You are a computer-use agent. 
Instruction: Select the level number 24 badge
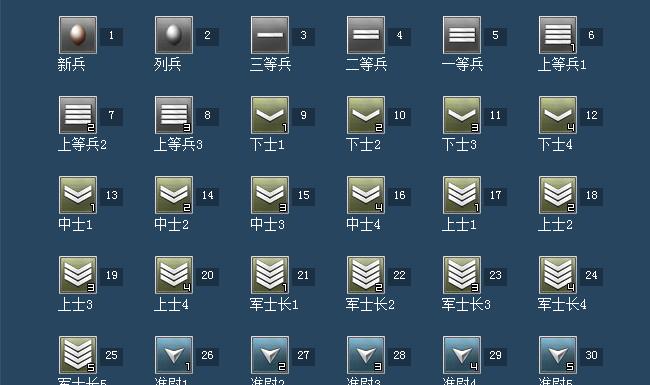click(591, 276)
